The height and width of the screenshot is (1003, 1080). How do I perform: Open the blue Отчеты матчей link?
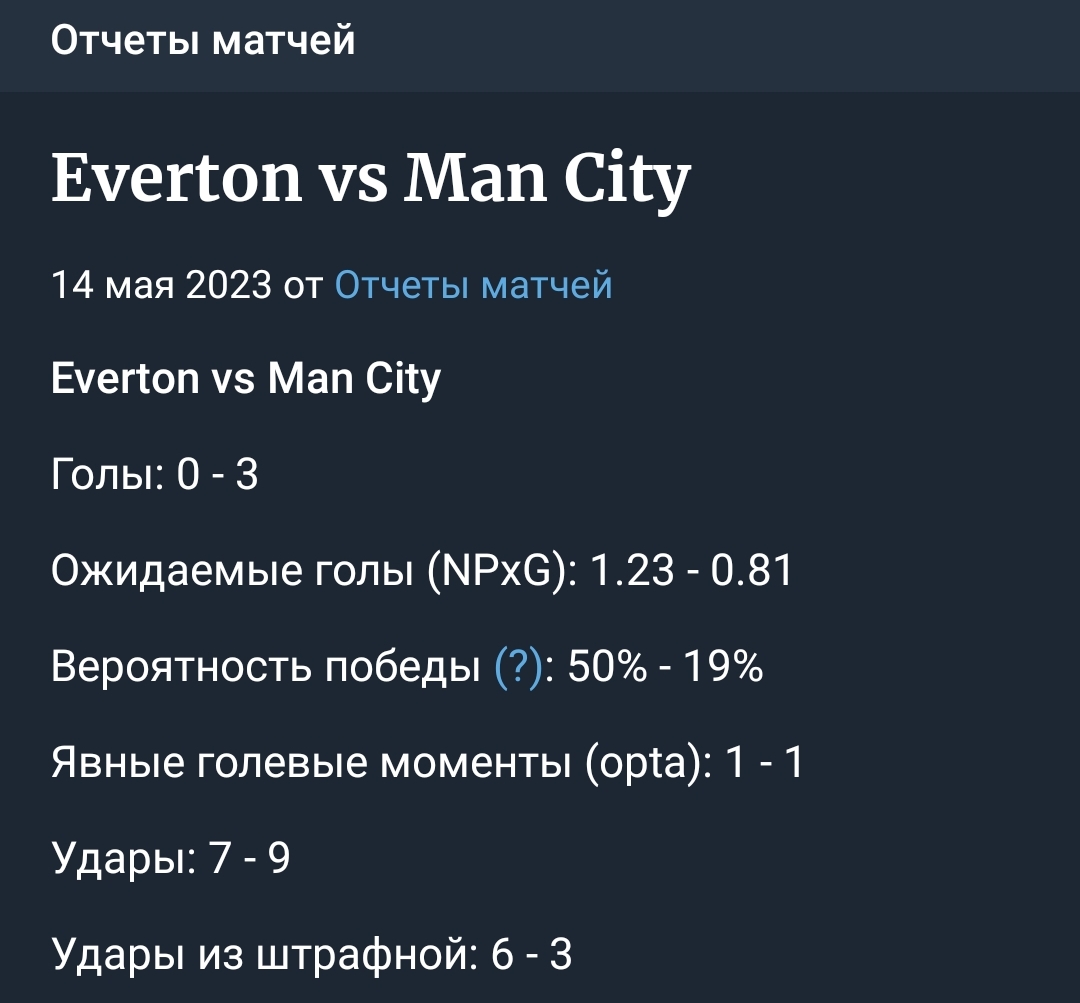pos(473,285)
